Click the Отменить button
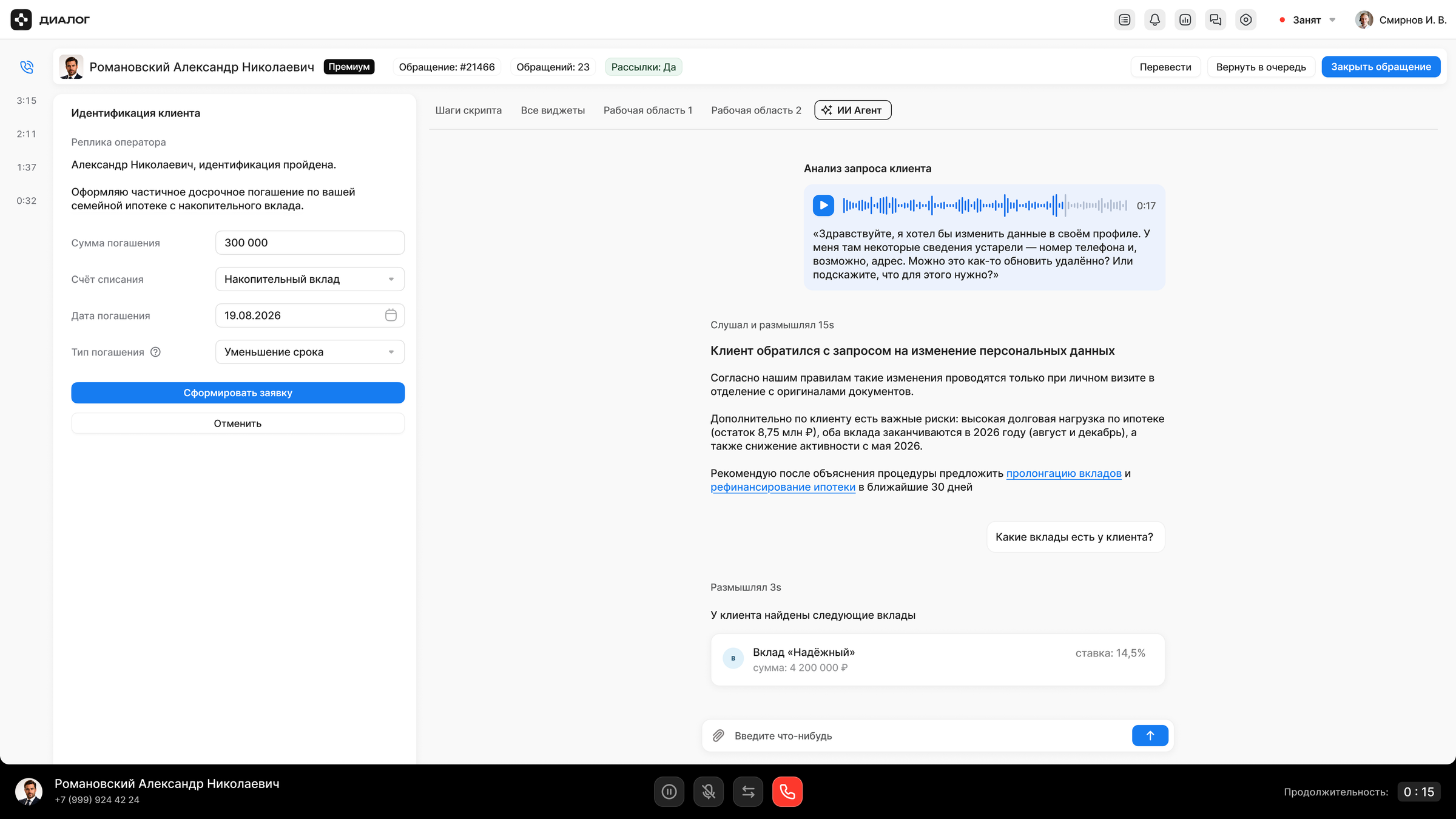 (x=238, y=423)
